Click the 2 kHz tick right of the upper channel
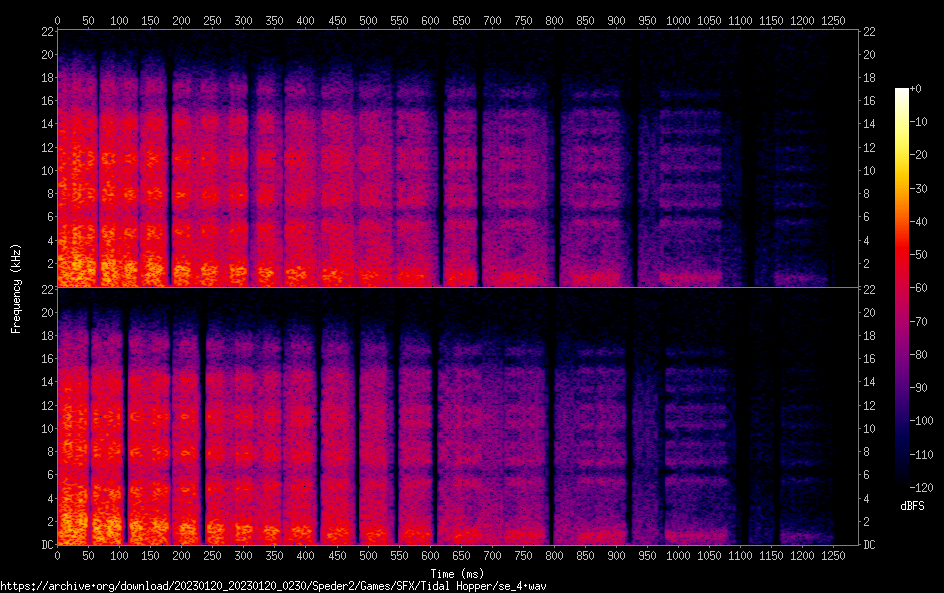The height and width of the screenshot is (593, 944). tap(870, 264)
